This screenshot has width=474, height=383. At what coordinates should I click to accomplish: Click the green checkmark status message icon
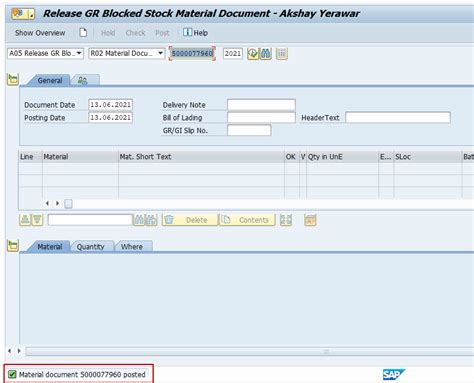[x=12, y=374]
